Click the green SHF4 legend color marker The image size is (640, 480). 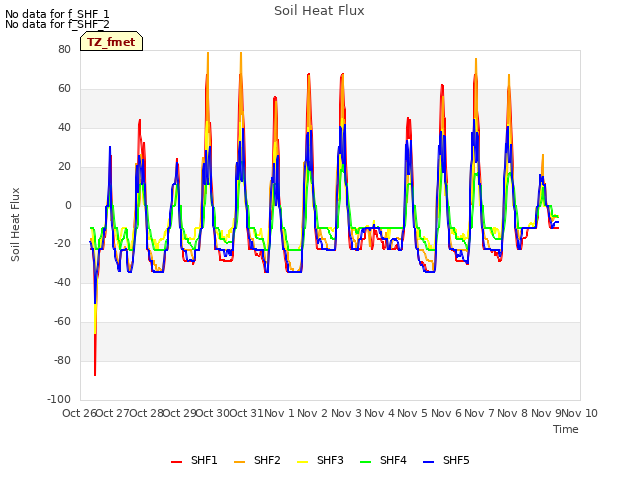[x=365, y=462]
